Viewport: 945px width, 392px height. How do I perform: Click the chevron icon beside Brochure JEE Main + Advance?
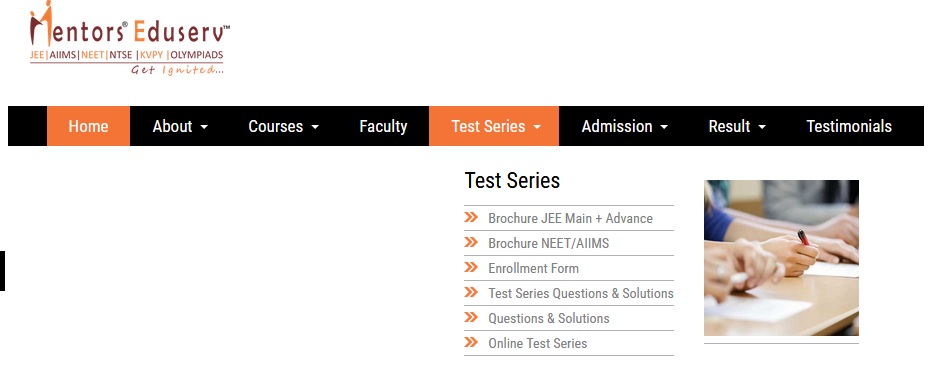click(471, 217)
